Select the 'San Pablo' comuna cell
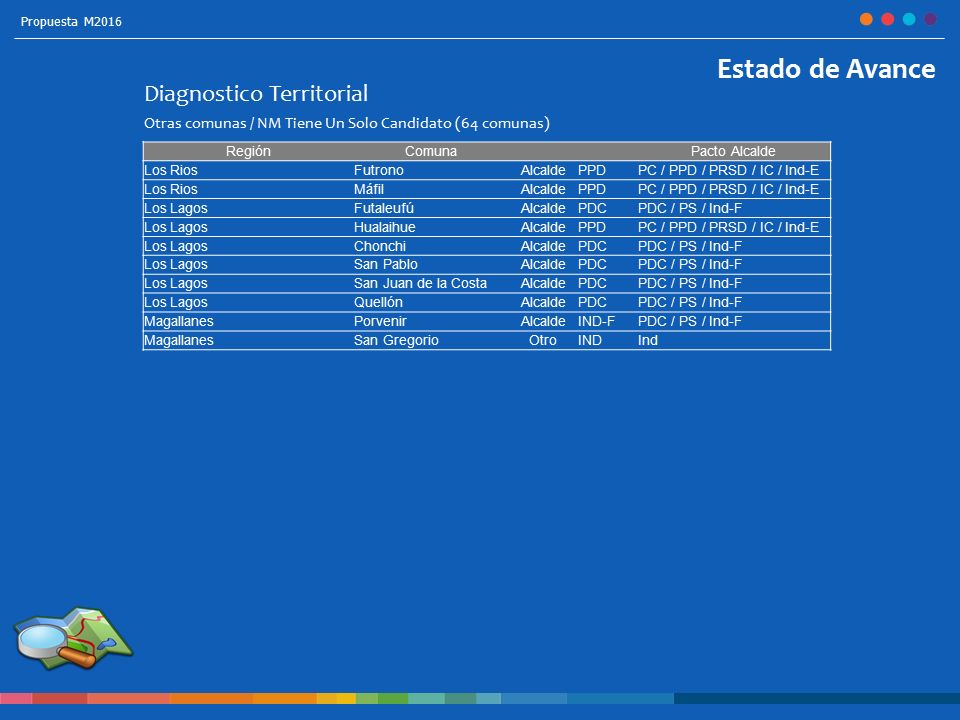The image size is (960, 720). tap(385, 264)
